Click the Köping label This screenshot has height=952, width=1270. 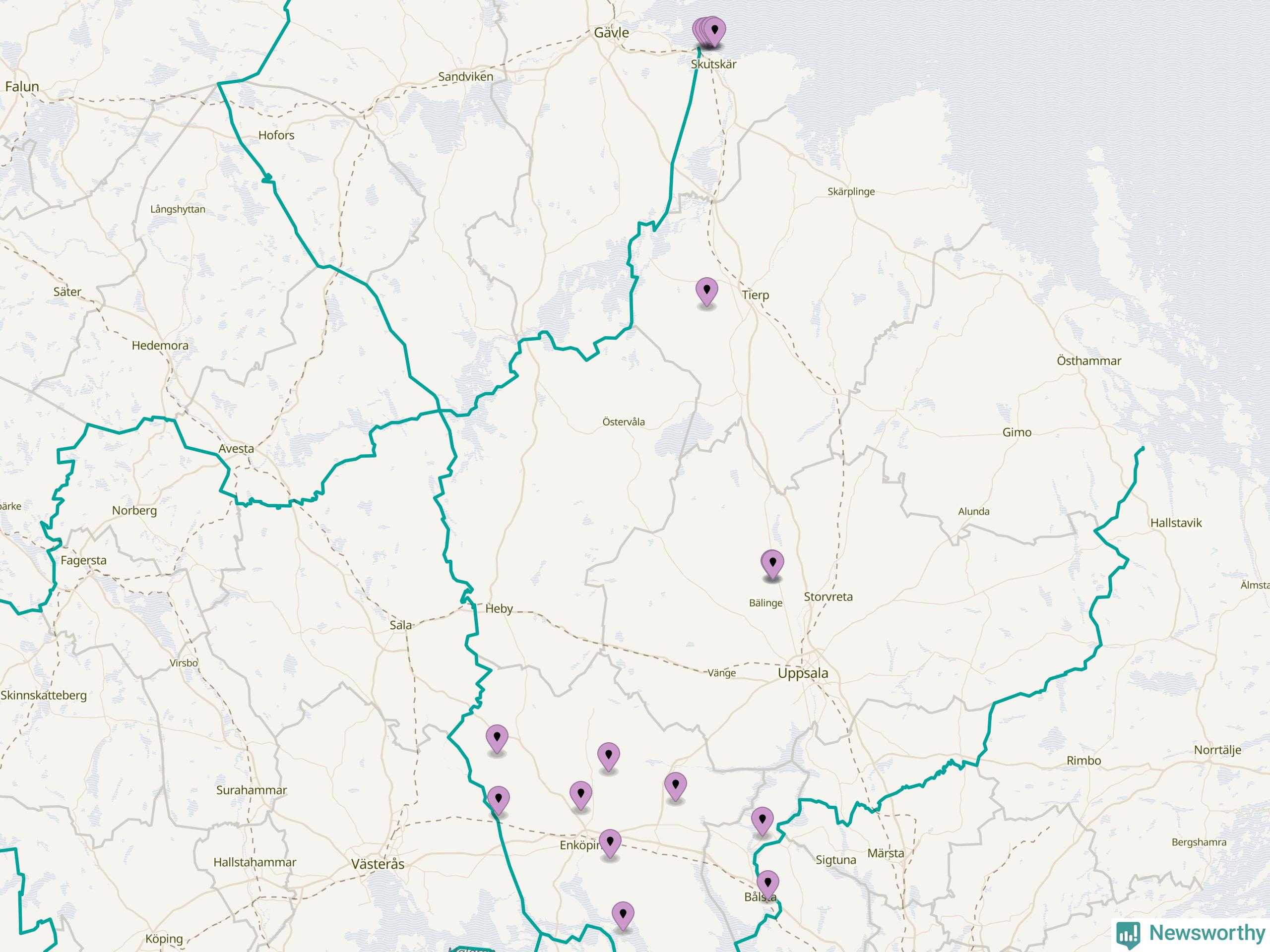(164, 939)
